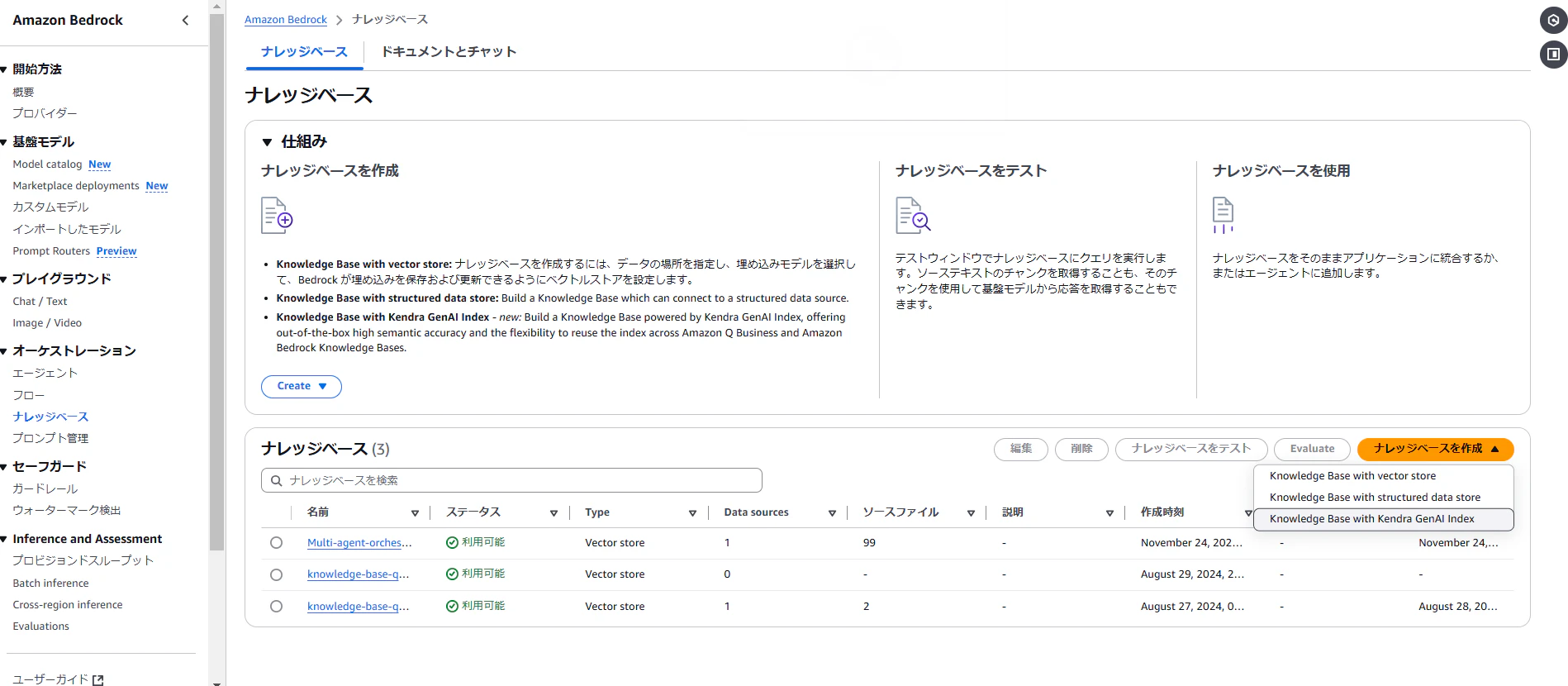Open Amazon Bedrock breadcrumb link

(286, 20)
